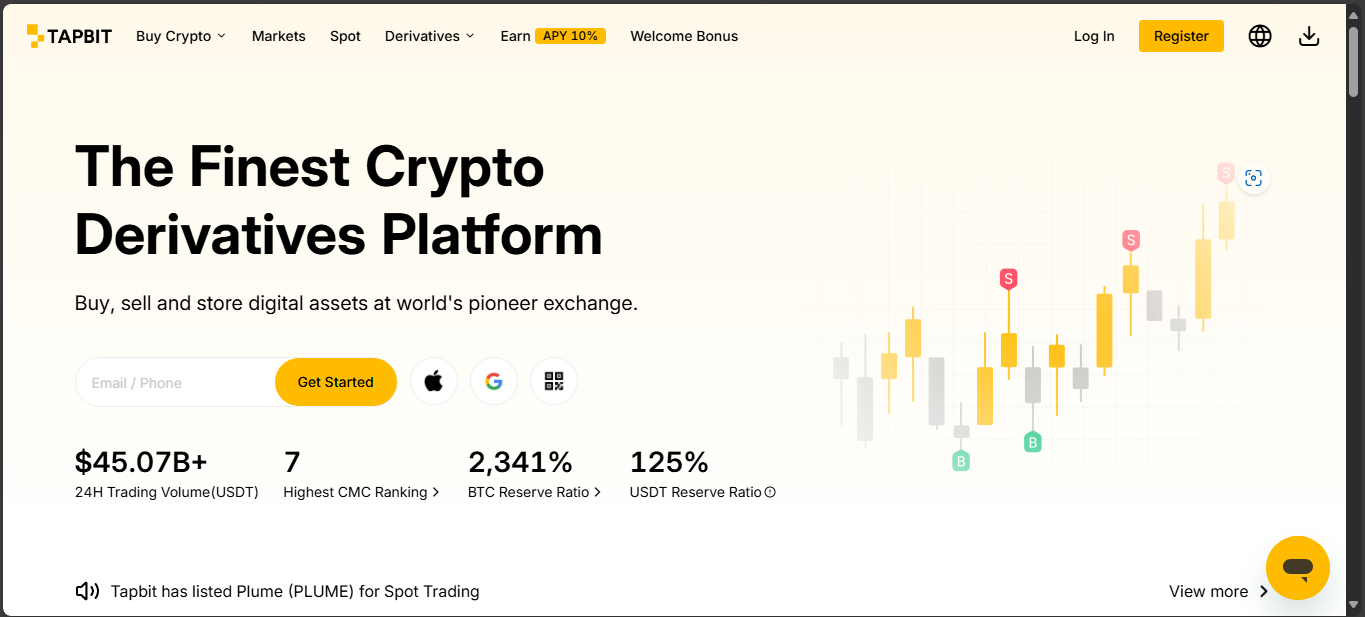Screen dimensions: 1365x617
Task: Click the scan icon on the chart
Action: [x=1253, y=179]
